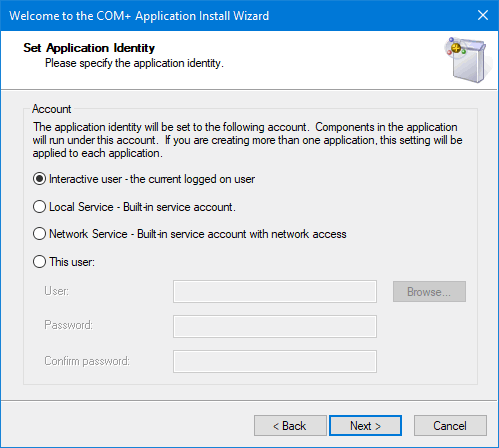
Task: Click the COM+ install wizard box icon
Action: click(x=468, y=60)
